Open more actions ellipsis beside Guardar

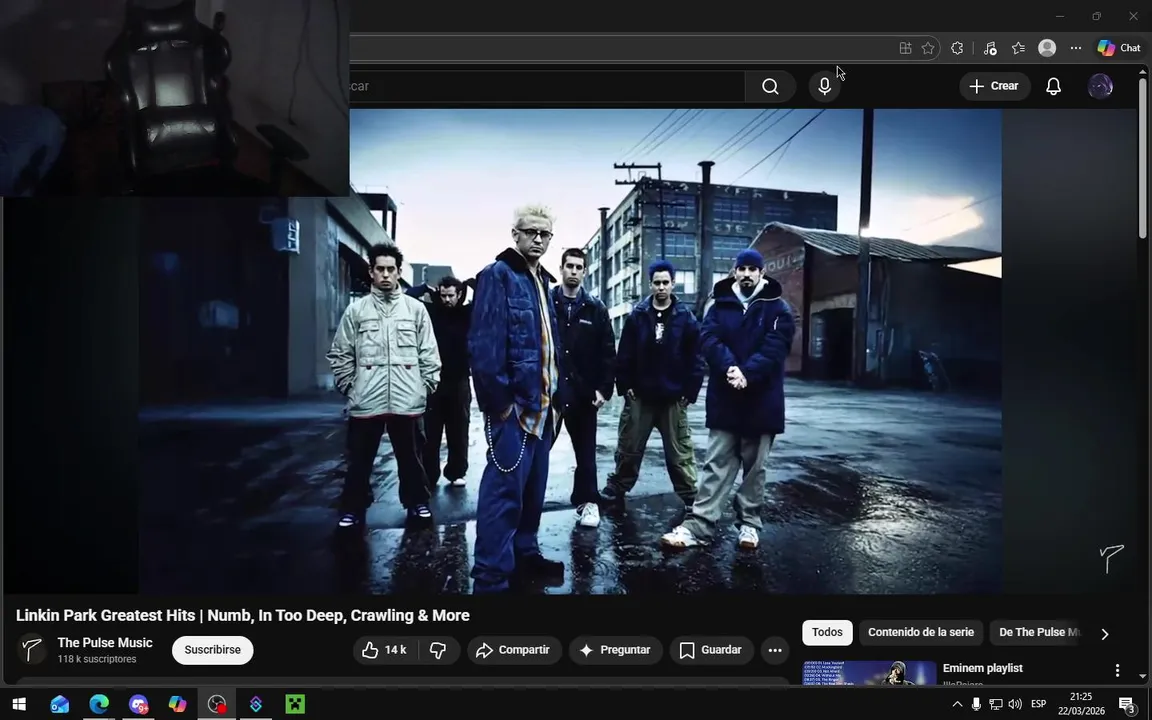[774, 650]
